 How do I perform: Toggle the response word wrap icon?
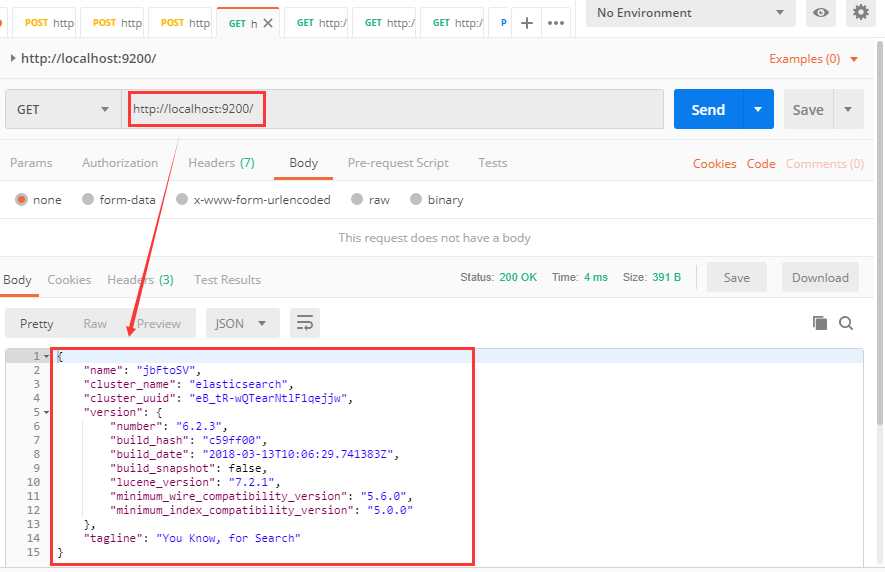click(305, 323)
